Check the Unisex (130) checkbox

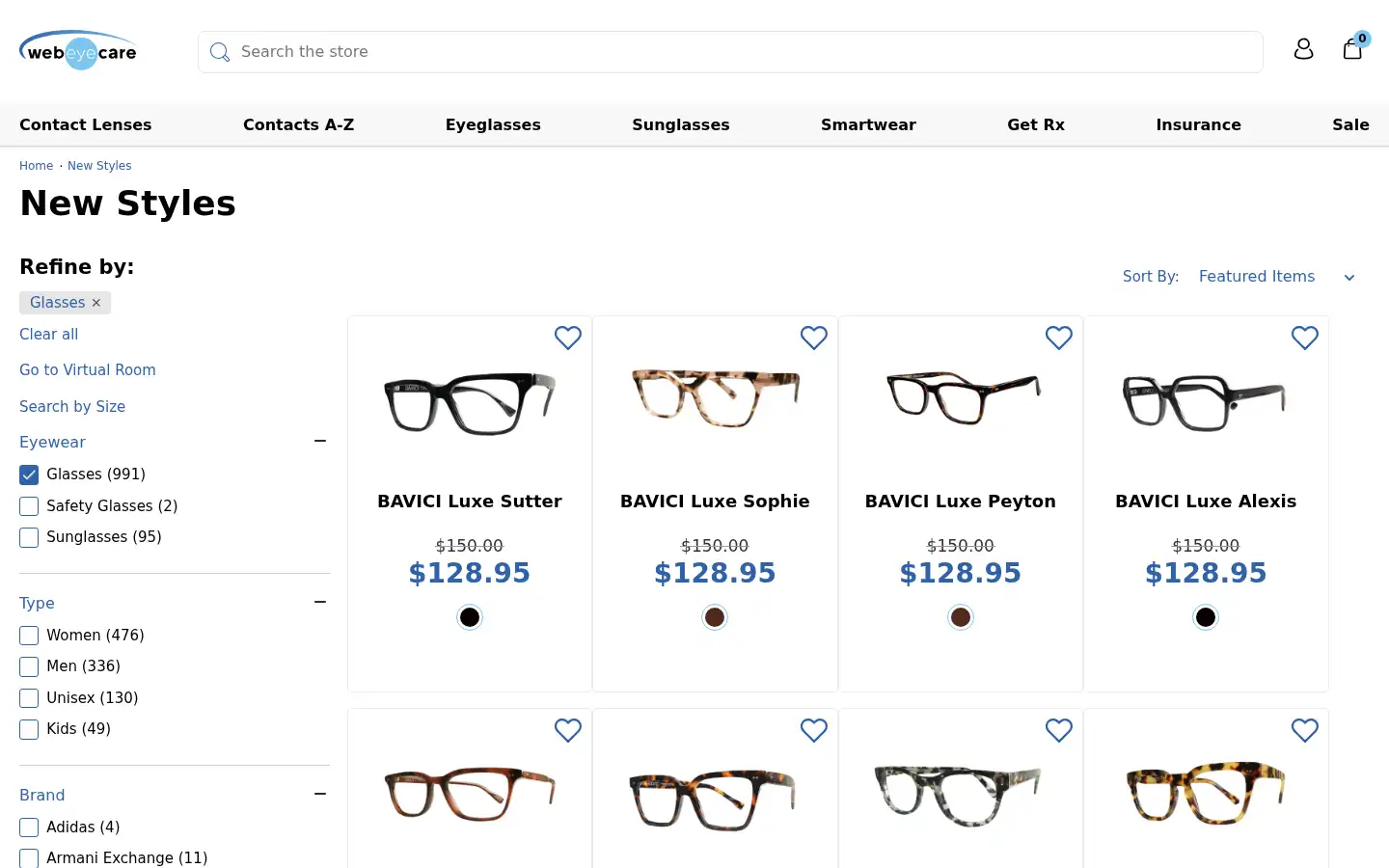click(x=29, y=698)
